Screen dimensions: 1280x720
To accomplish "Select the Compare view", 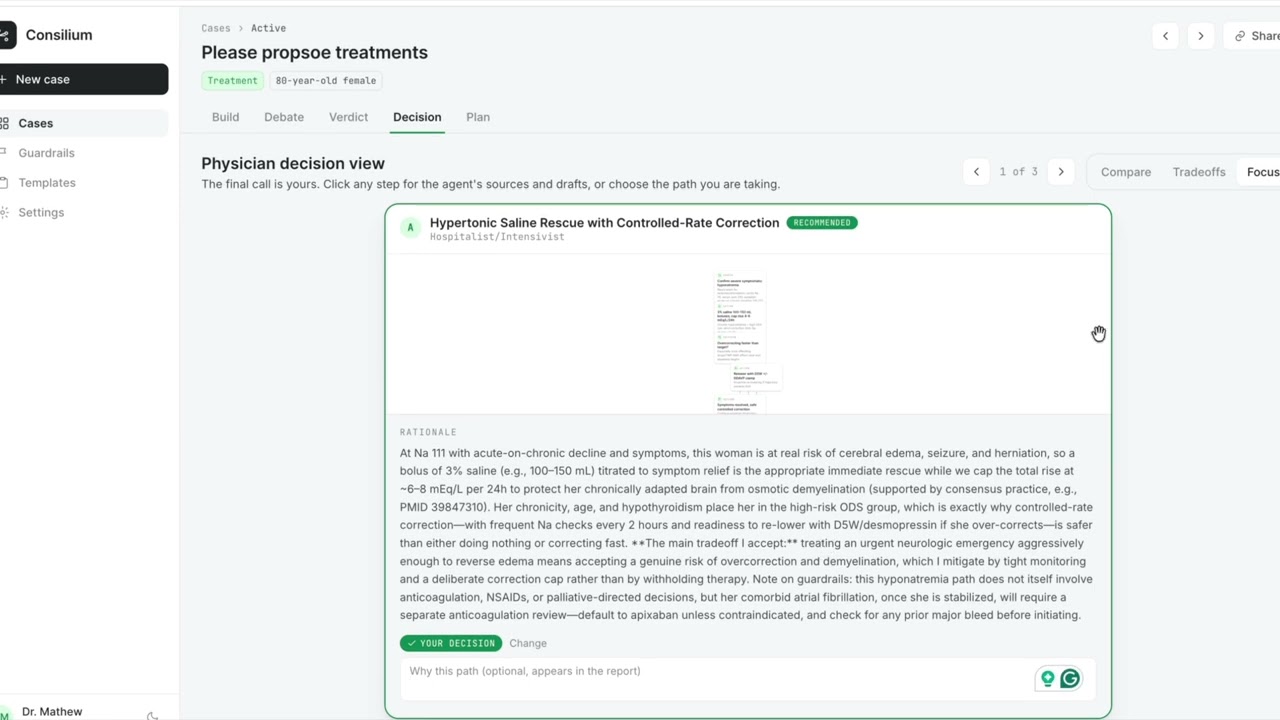I will click(1126, 172).
